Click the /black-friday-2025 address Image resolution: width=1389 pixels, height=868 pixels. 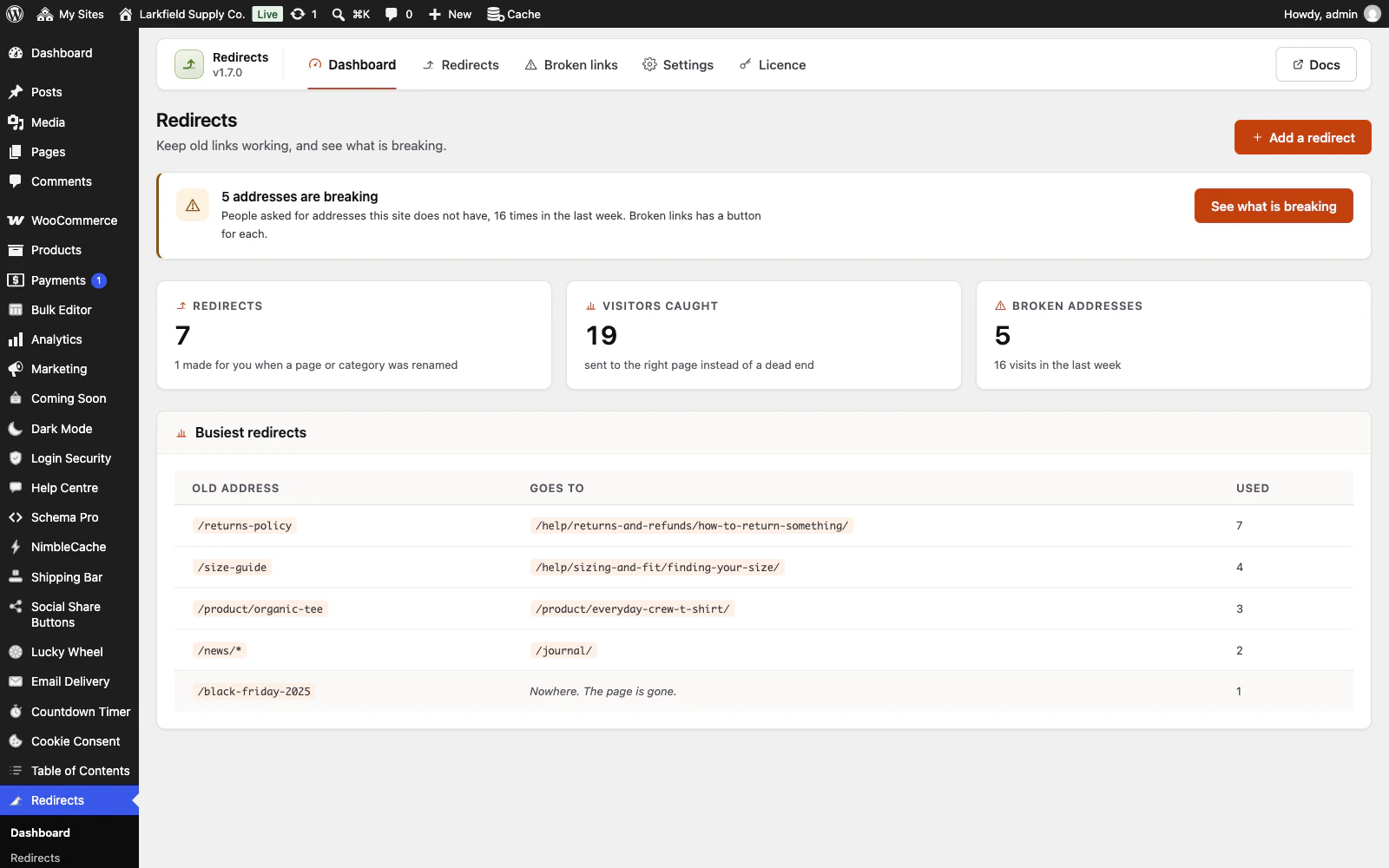coord(254,692)
